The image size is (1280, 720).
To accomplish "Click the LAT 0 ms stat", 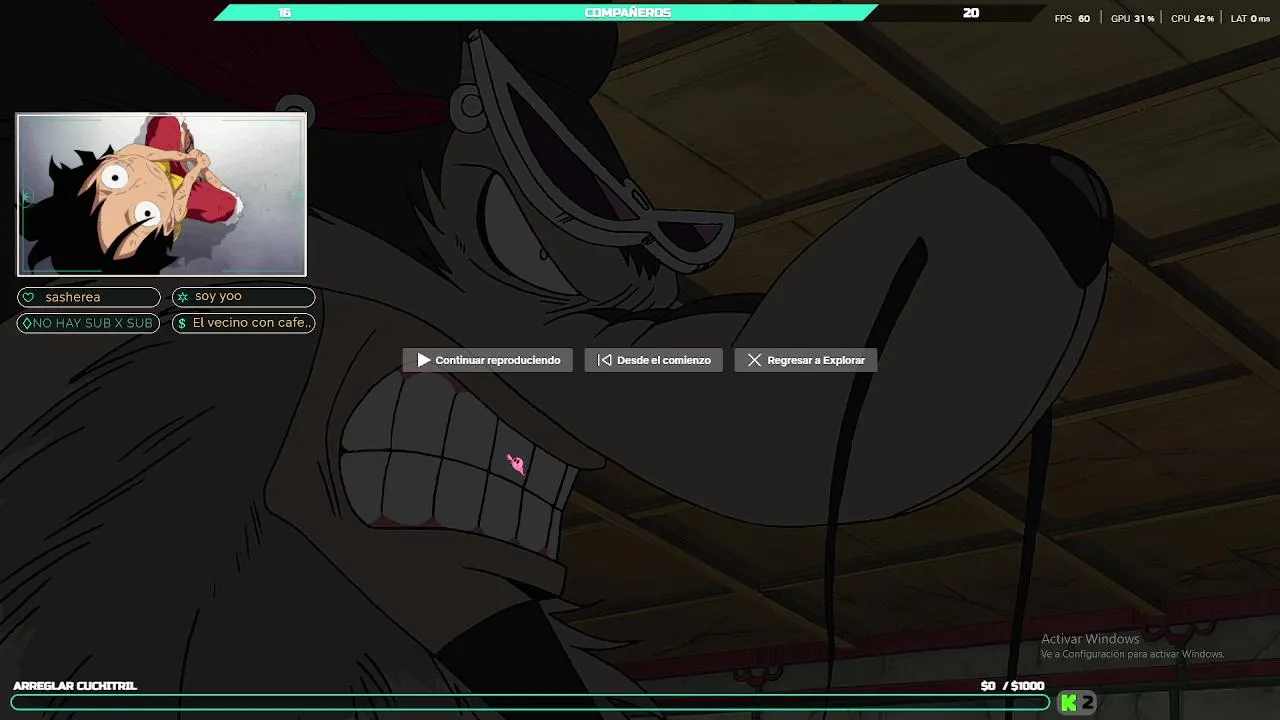I will tap(1250, 19).
